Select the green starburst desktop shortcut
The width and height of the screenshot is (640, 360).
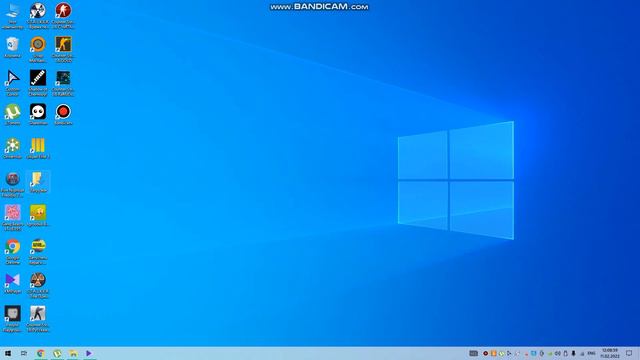pyautogui.click(x=13, y=148)
